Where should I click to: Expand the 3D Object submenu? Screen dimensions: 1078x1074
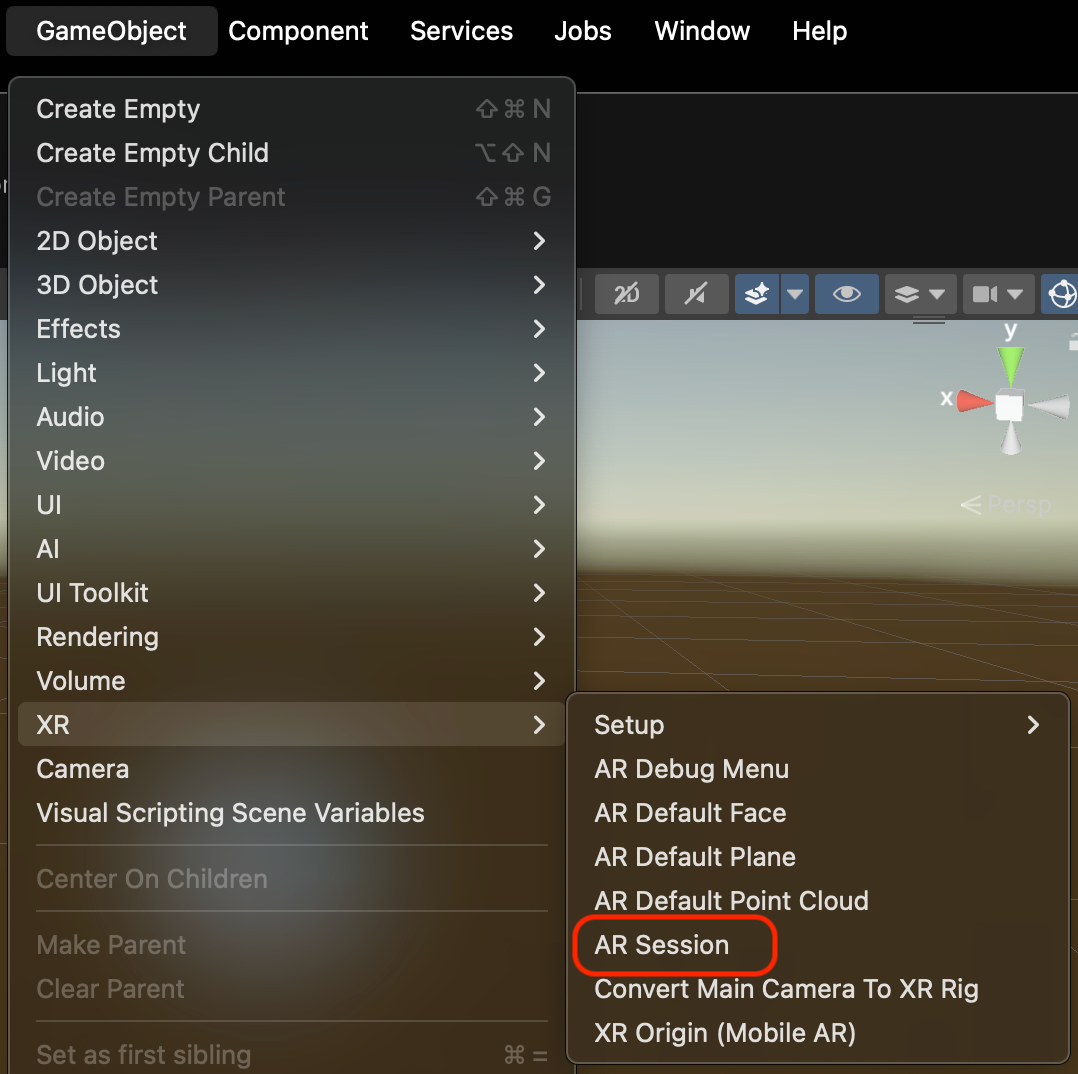point(292,285)
